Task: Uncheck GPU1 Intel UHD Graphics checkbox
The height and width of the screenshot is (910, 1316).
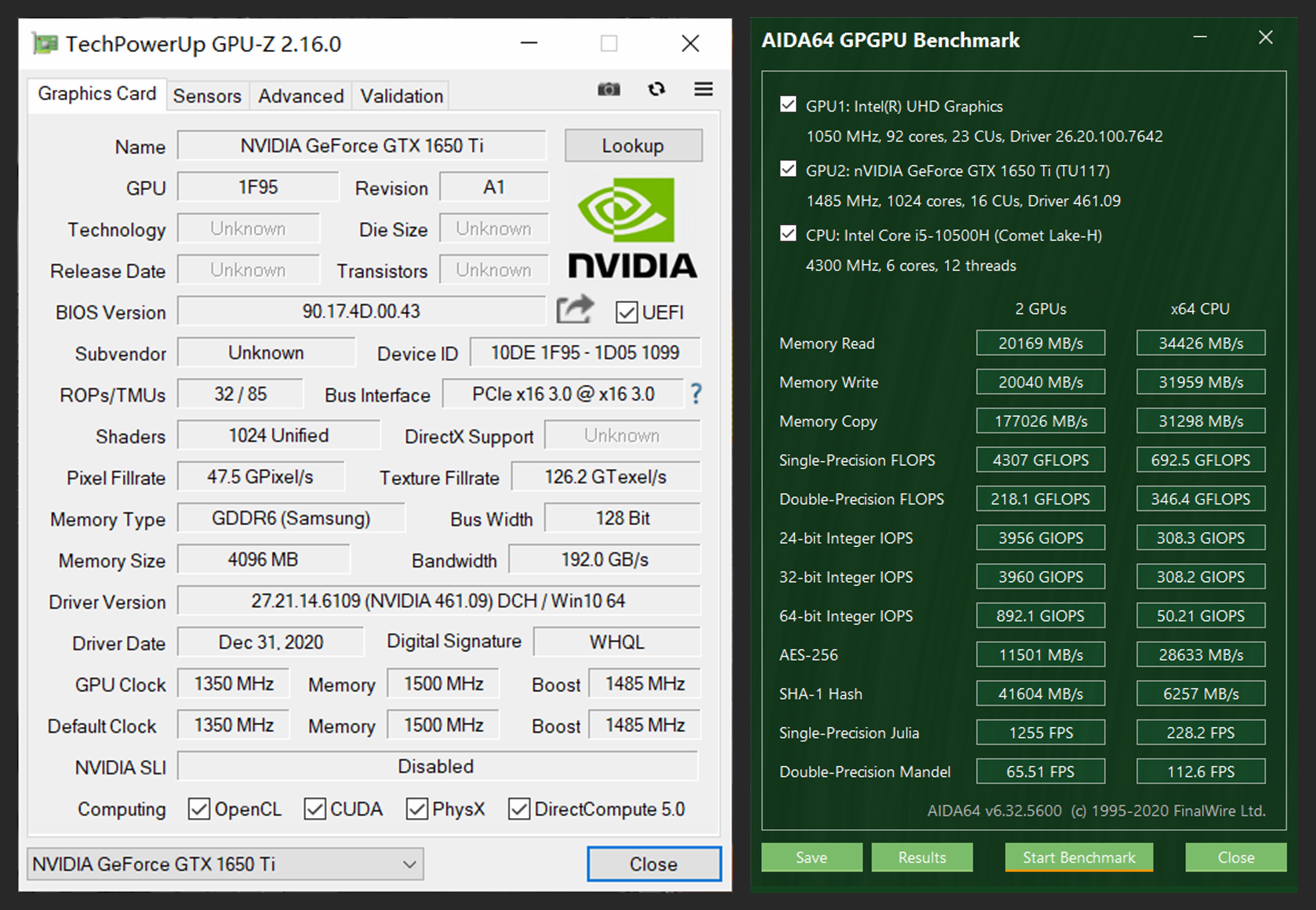Action: [788, 105]
